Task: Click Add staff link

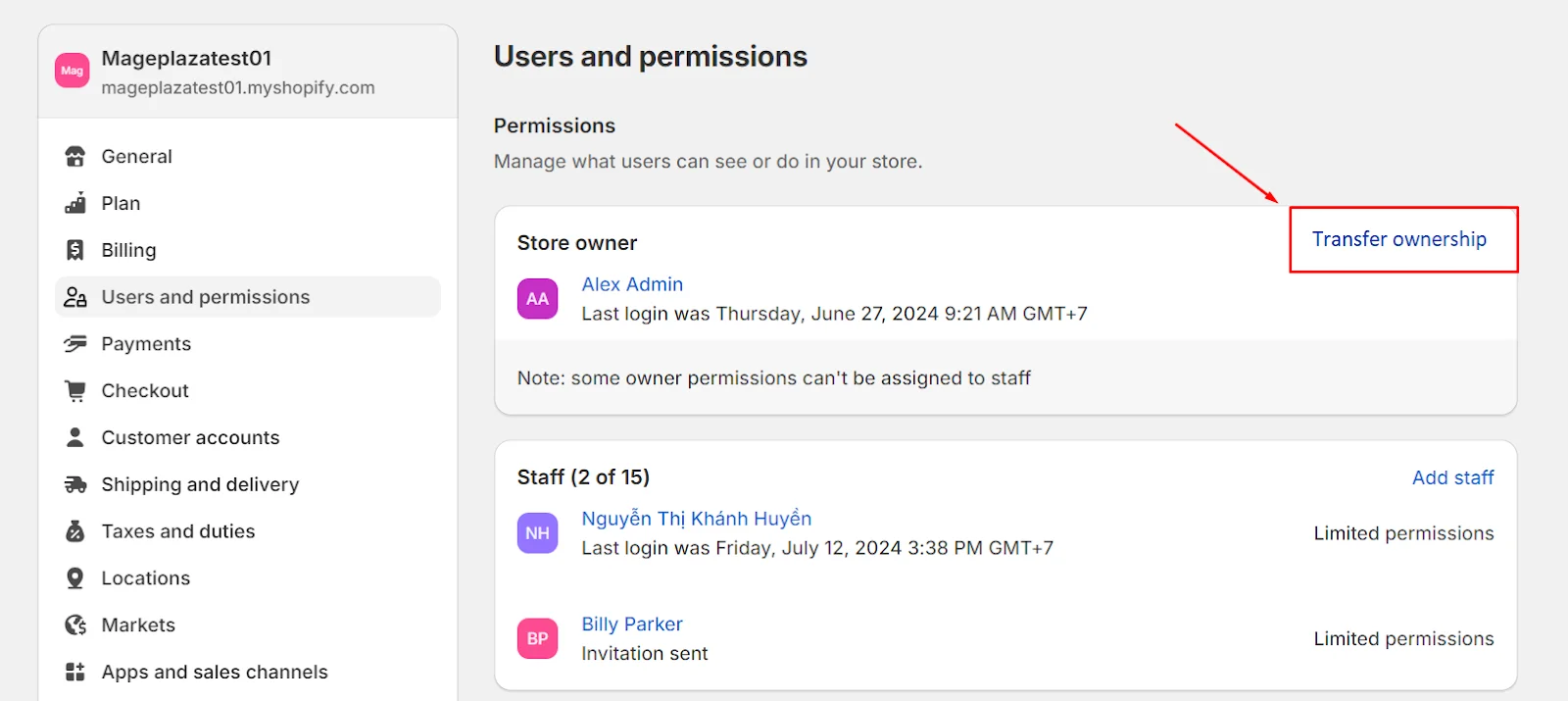Action: [1452, 477]
